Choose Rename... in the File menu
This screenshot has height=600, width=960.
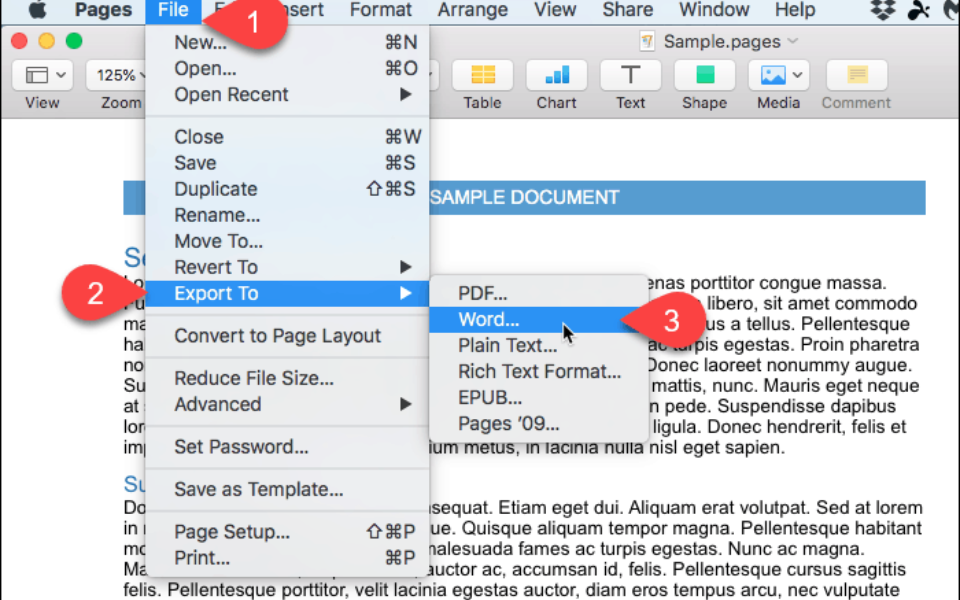pos(287,215)
